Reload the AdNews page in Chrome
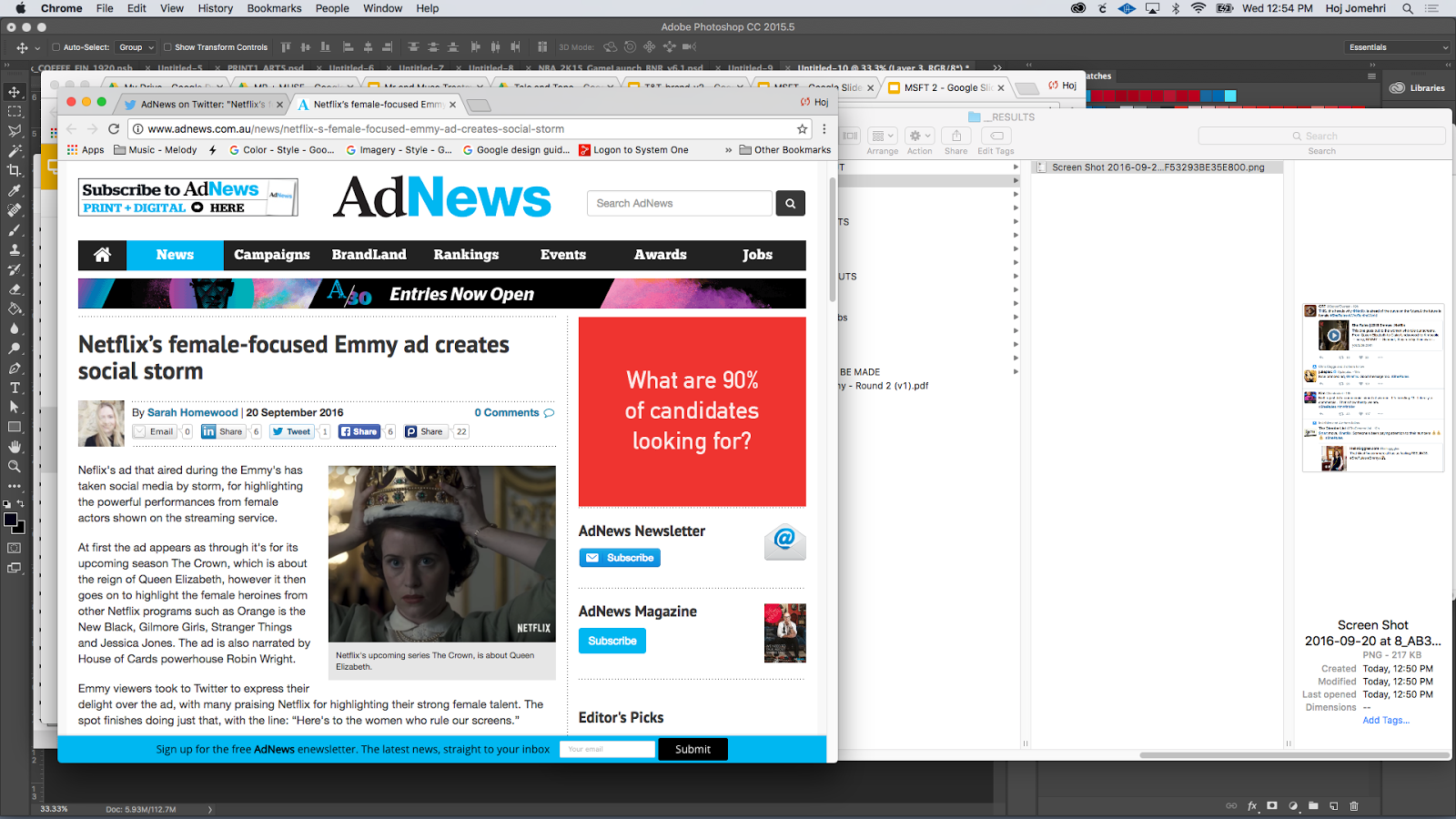 tap(114, 129)
